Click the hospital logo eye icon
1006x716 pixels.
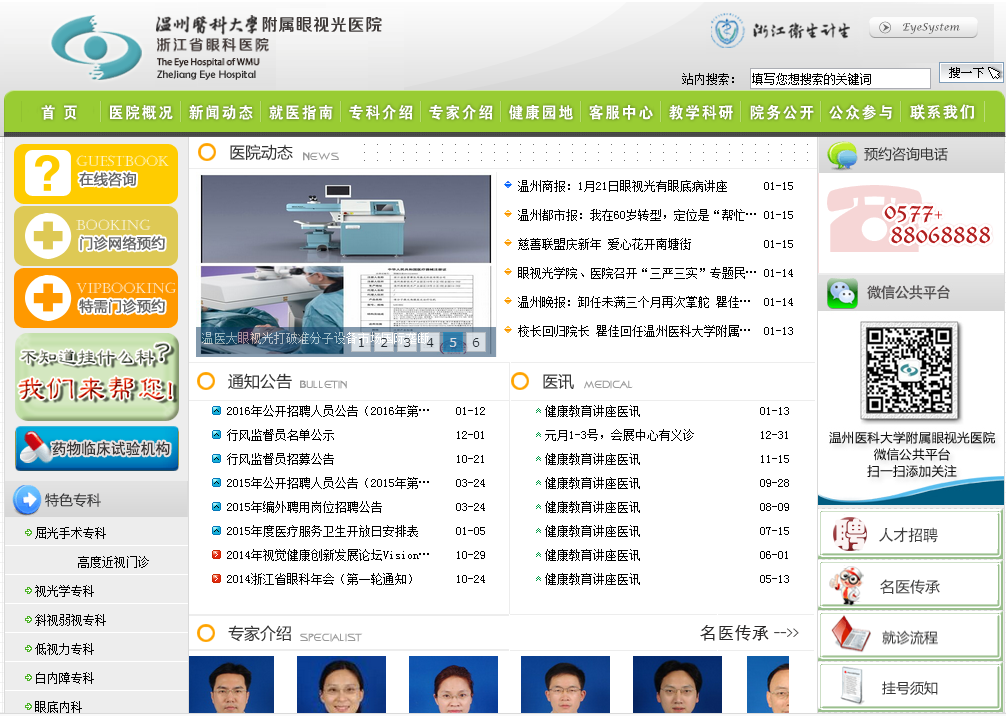point(96,48)
